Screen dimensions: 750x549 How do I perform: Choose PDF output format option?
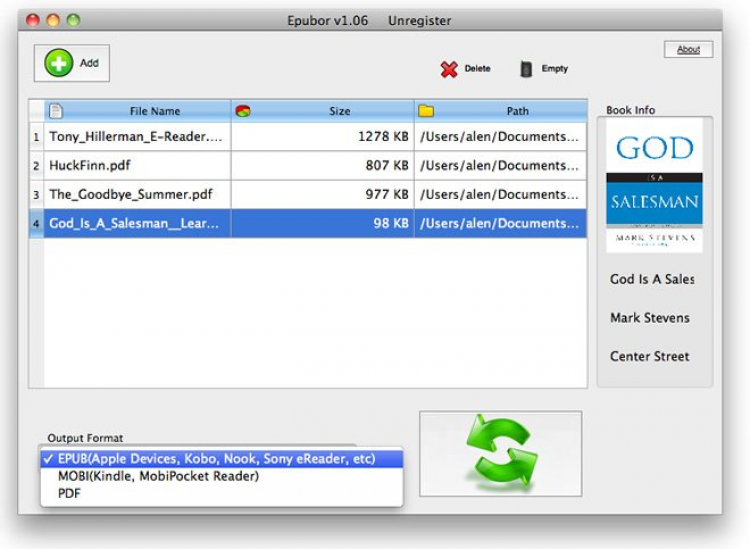pos(221,494)
